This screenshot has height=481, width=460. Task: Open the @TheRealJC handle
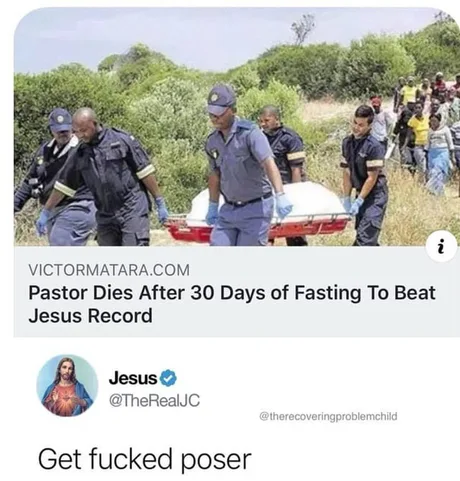155,400
